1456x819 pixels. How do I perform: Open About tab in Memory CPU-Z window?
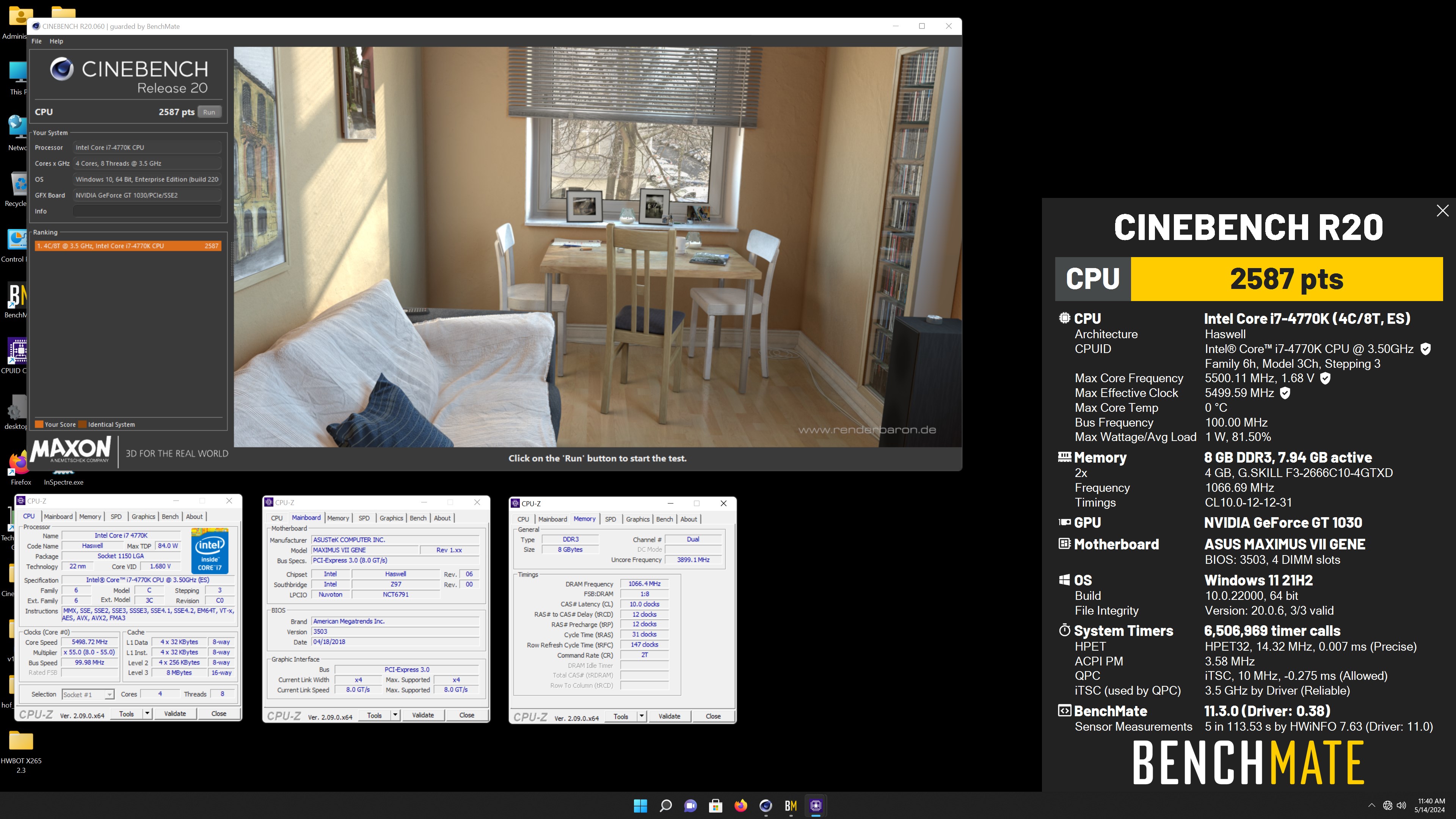click(689, 519)
